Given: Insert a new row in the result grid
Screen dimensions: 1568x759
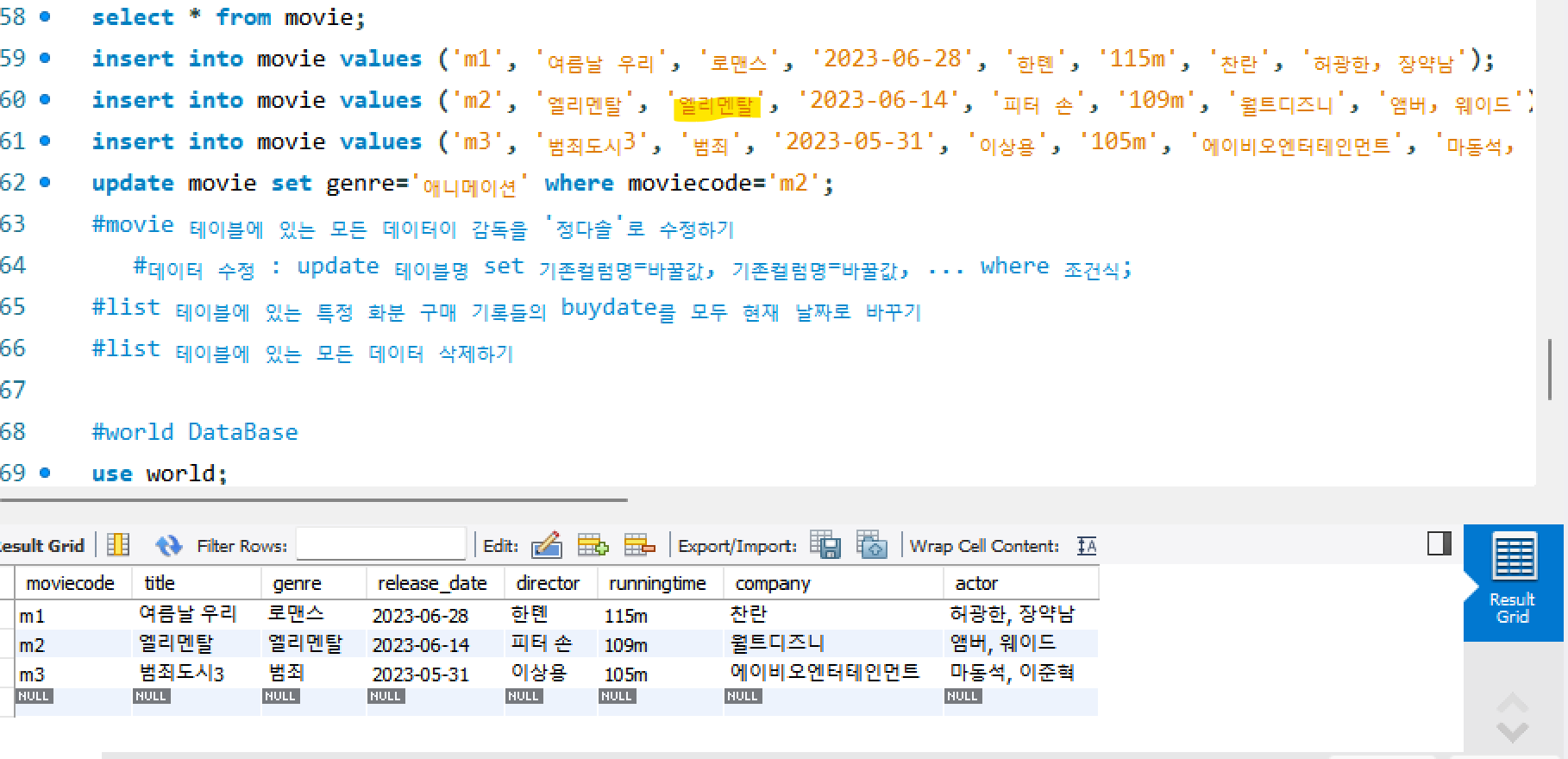Looking at the screenshot, I should point(593,545).
